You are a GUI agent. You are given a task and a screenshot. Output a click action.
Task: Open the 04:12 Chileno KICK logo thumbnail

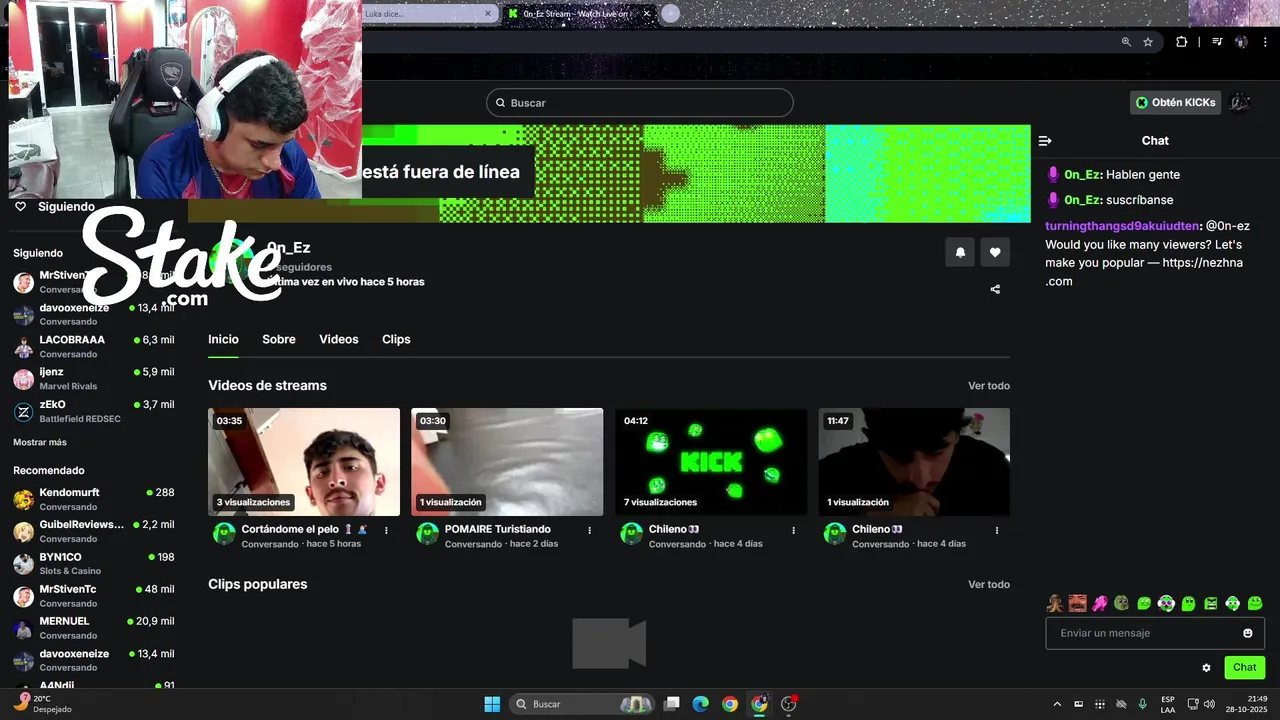pyautogui.click(x=711, y=462)
